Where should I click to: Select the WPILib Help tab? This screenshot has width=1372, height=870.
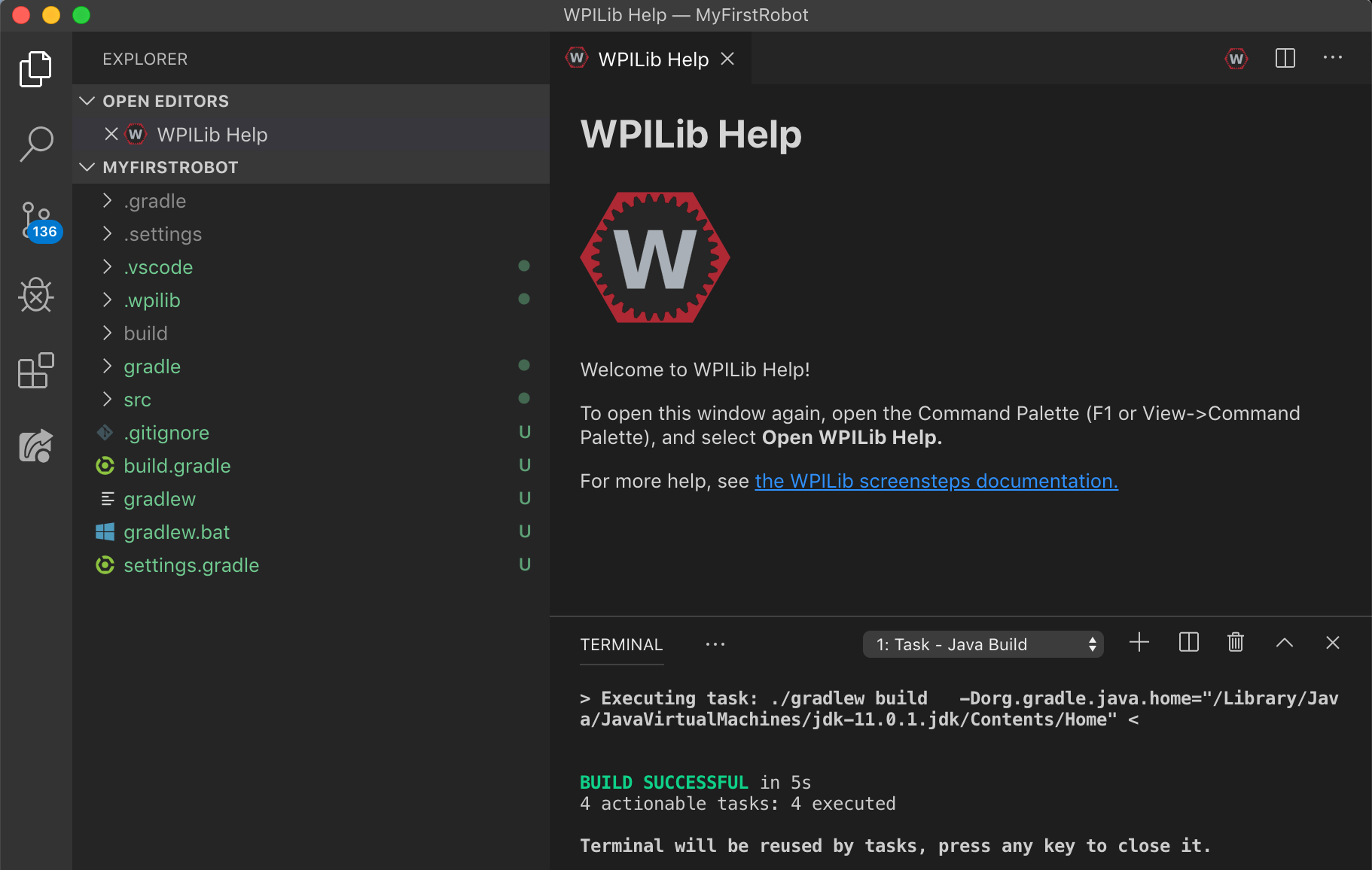click(x=651, y=59)
